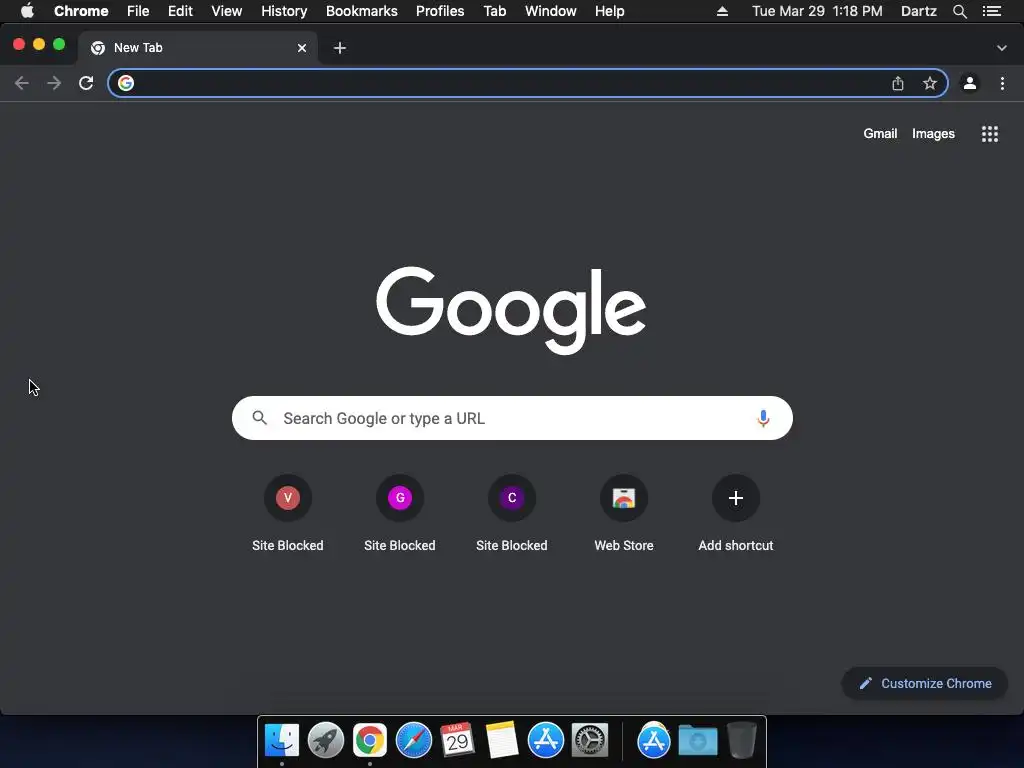This screenshot has width=1024, height=768.
Task: Click the date and time in menu bar
Action: point(817,11)
